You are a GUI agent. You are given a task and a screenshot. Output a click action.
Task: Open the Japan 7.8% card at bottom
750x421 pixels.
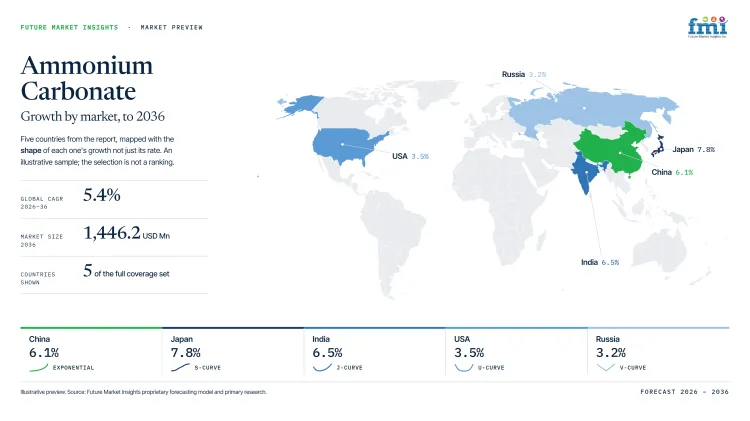(x=233, y=353)
